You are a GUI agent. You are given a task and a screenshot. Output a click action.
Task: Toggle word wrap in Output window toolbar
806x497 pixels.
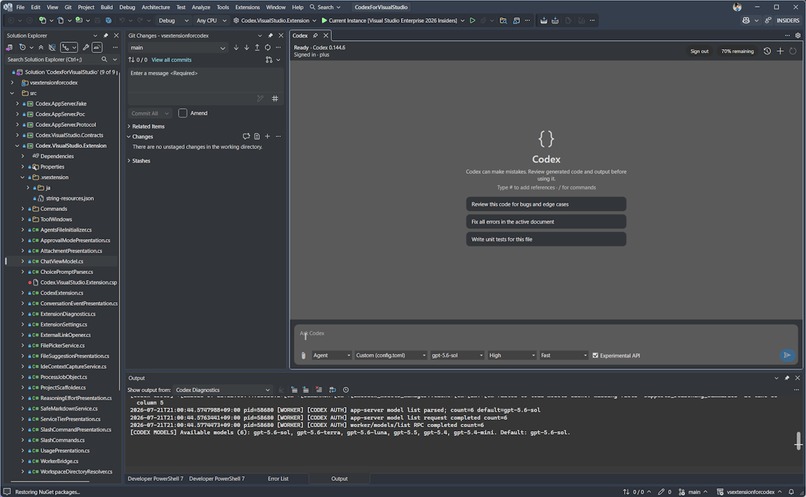332,390
